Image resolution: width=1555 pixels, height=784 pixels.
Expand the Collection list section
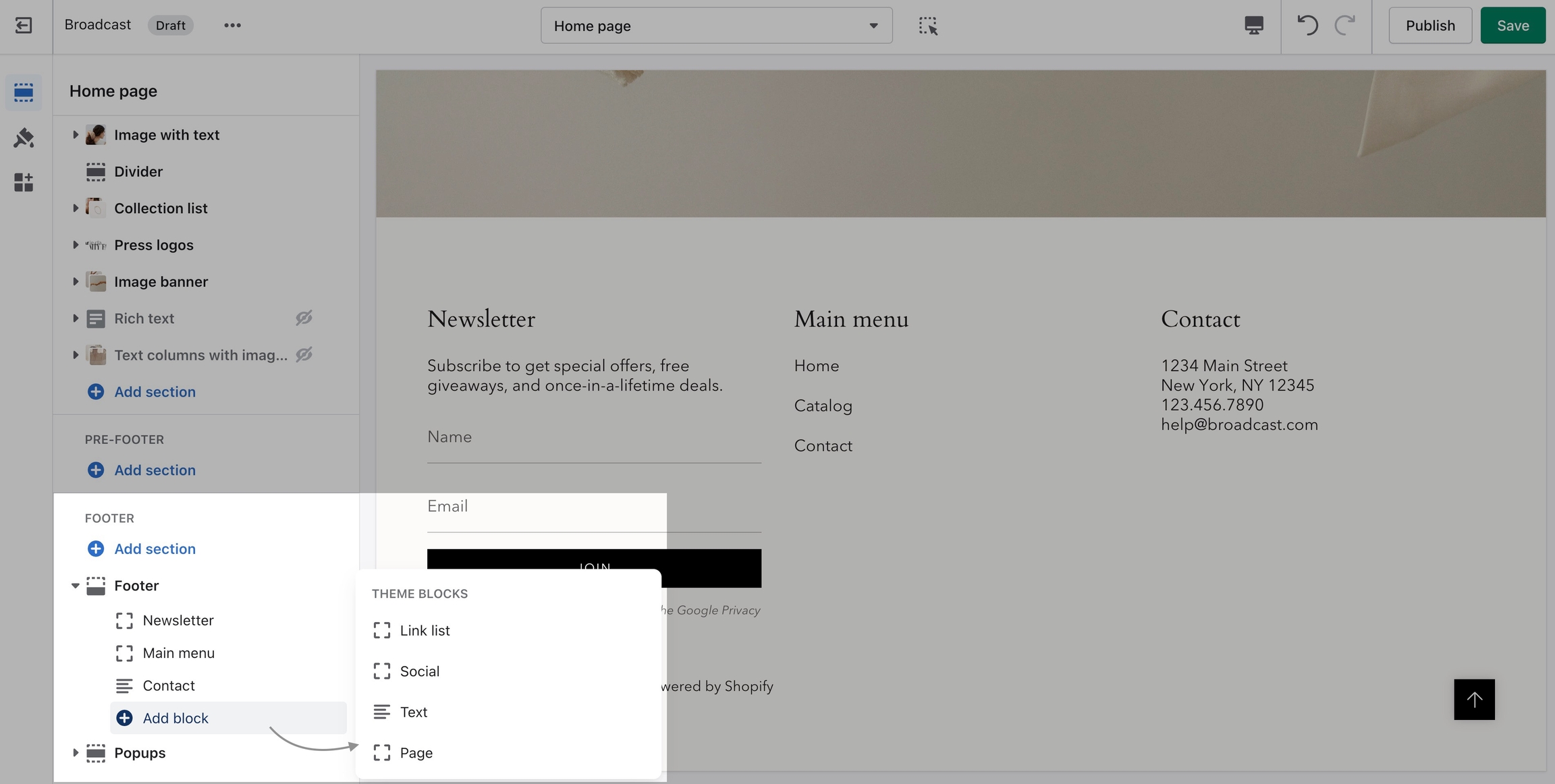click(x=75, y=208)
